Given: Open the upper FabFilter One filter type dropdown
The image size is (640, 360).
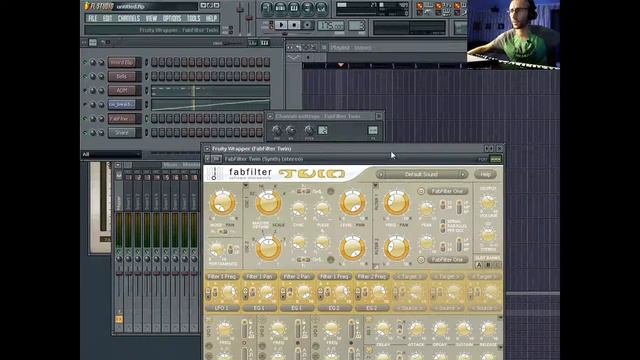Looking at the screenshot, I should click(447, 191).
